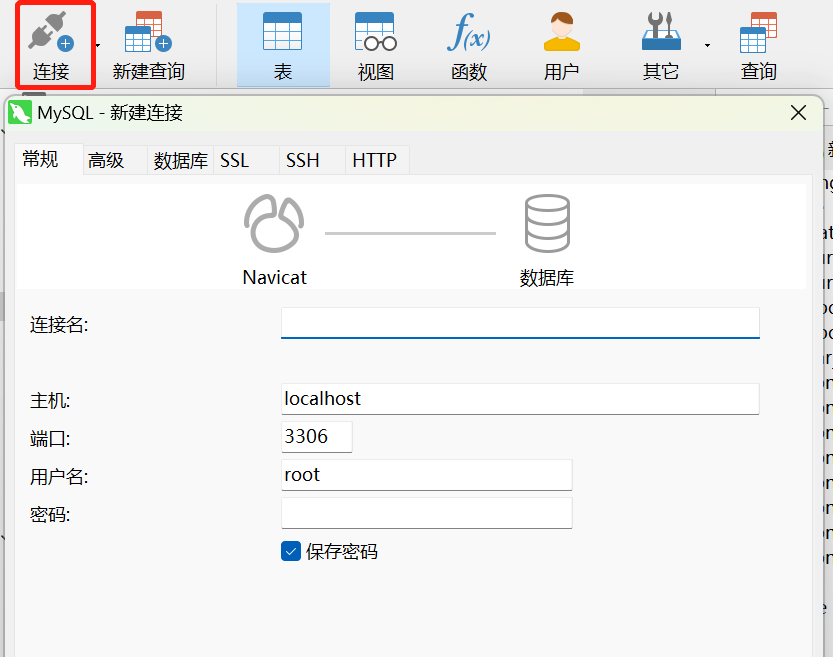
Task: Open the 视图 (View) toolbar icon
Action: pos(376,45)
